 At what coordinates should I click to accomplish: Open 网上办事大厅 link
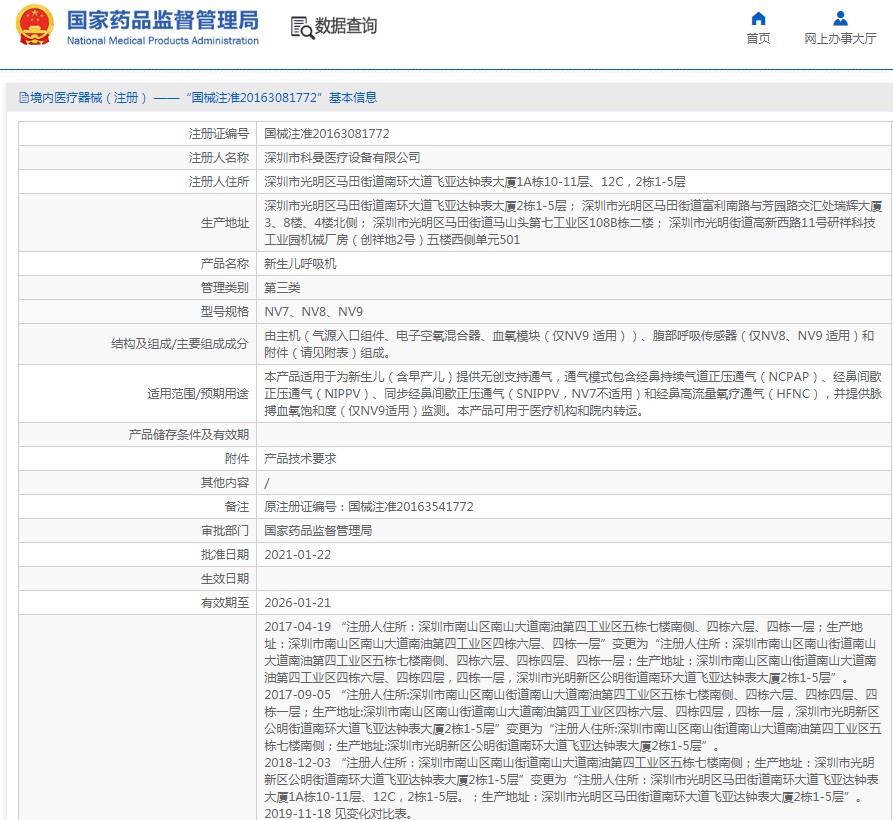pyautogui.click(x=840, y=38)
